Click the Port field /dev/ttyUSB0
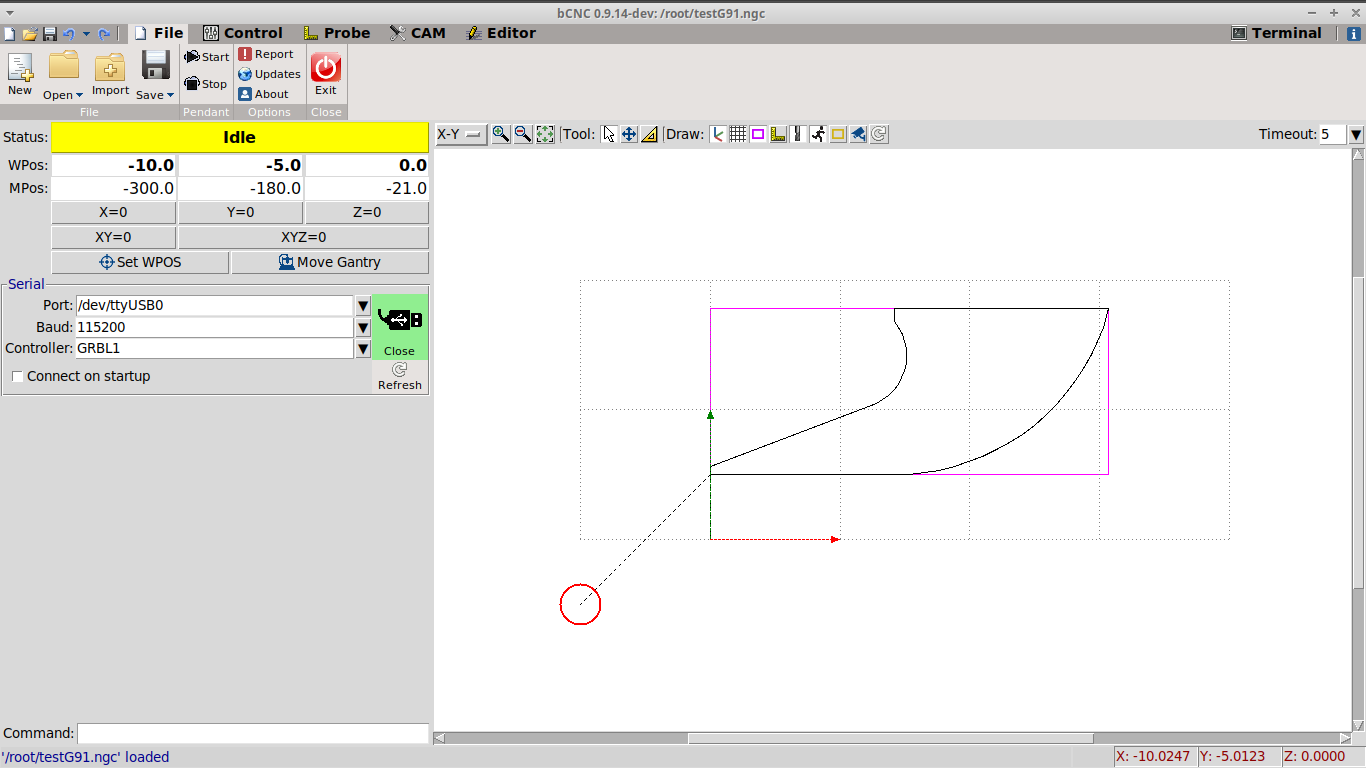The height and width of the screenshot is (768, 1366). click(x=215, y=305)
